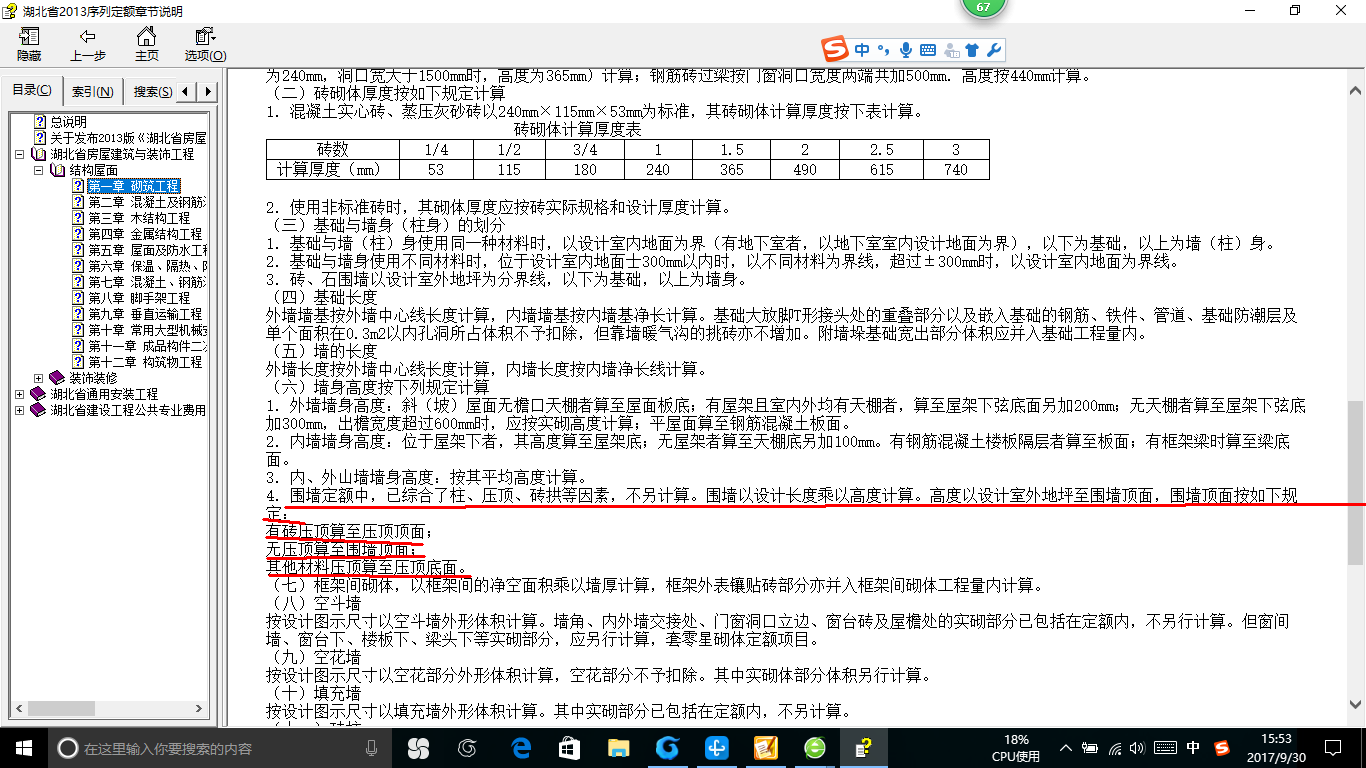
Task: Select 第六章 保温、隔热 chapter
Action: [x=147, y=266]
